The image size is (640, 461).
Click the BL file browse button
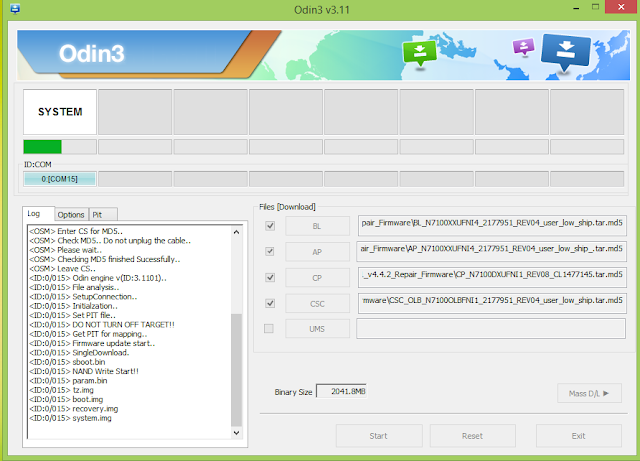pos(317,226)
